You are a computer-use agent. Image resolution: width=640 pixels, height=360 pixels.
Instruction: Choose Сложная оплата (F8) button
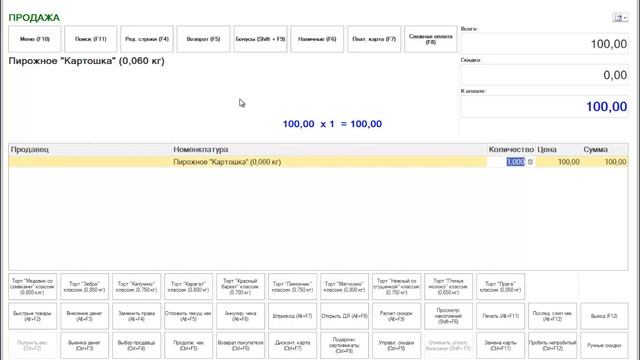pyautogui.click(x=431, y=39)
